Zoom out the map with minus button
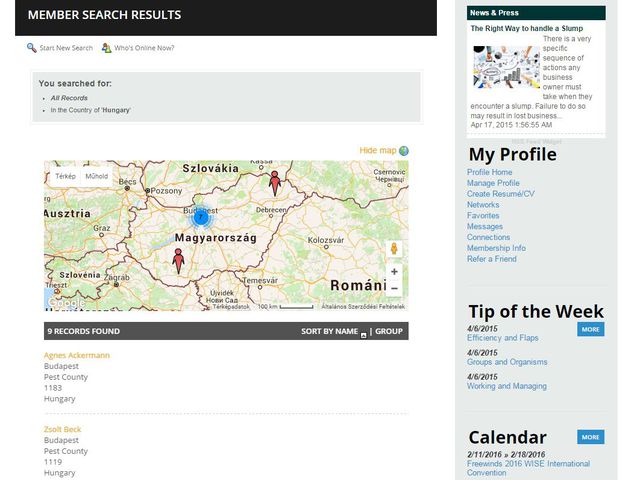640x480 pixels. (x=394, y=288)
